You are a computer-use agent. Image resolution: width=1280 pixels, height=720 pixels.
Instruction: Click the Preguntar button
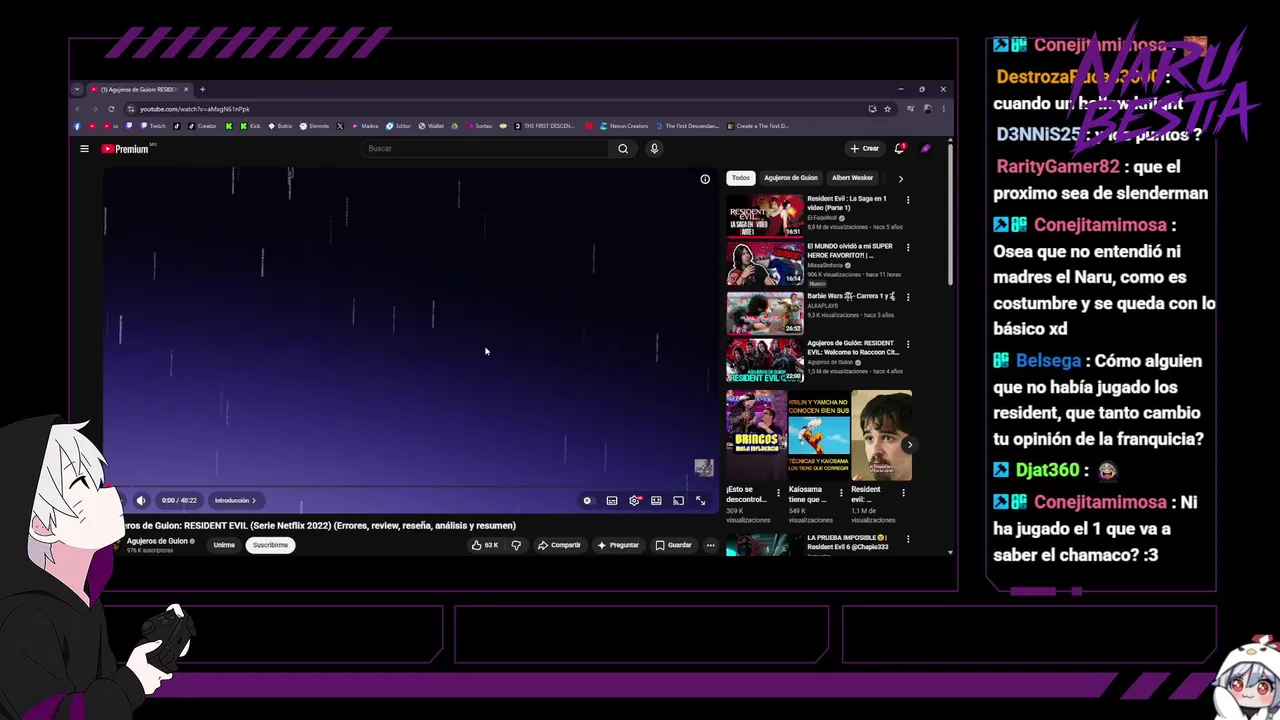coord(618,545)
